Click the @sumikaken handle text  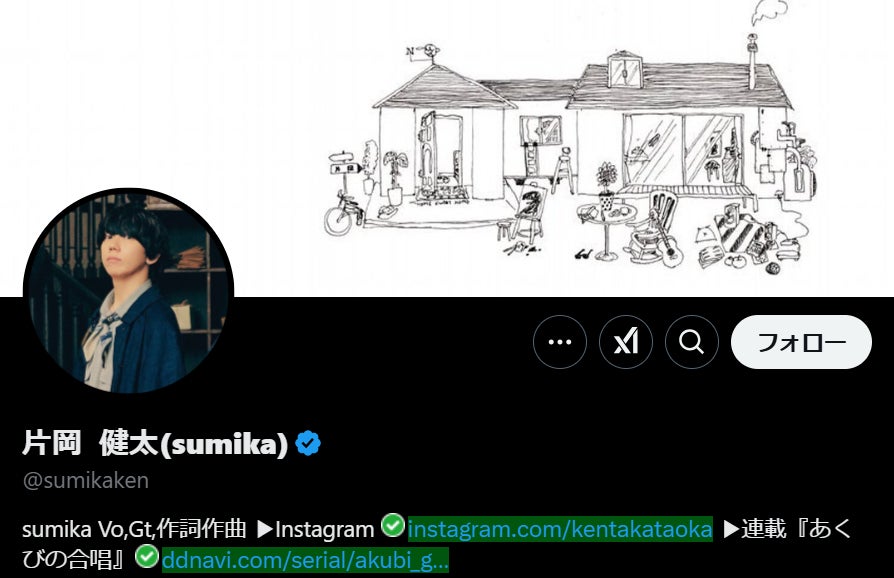click(86, 481)
